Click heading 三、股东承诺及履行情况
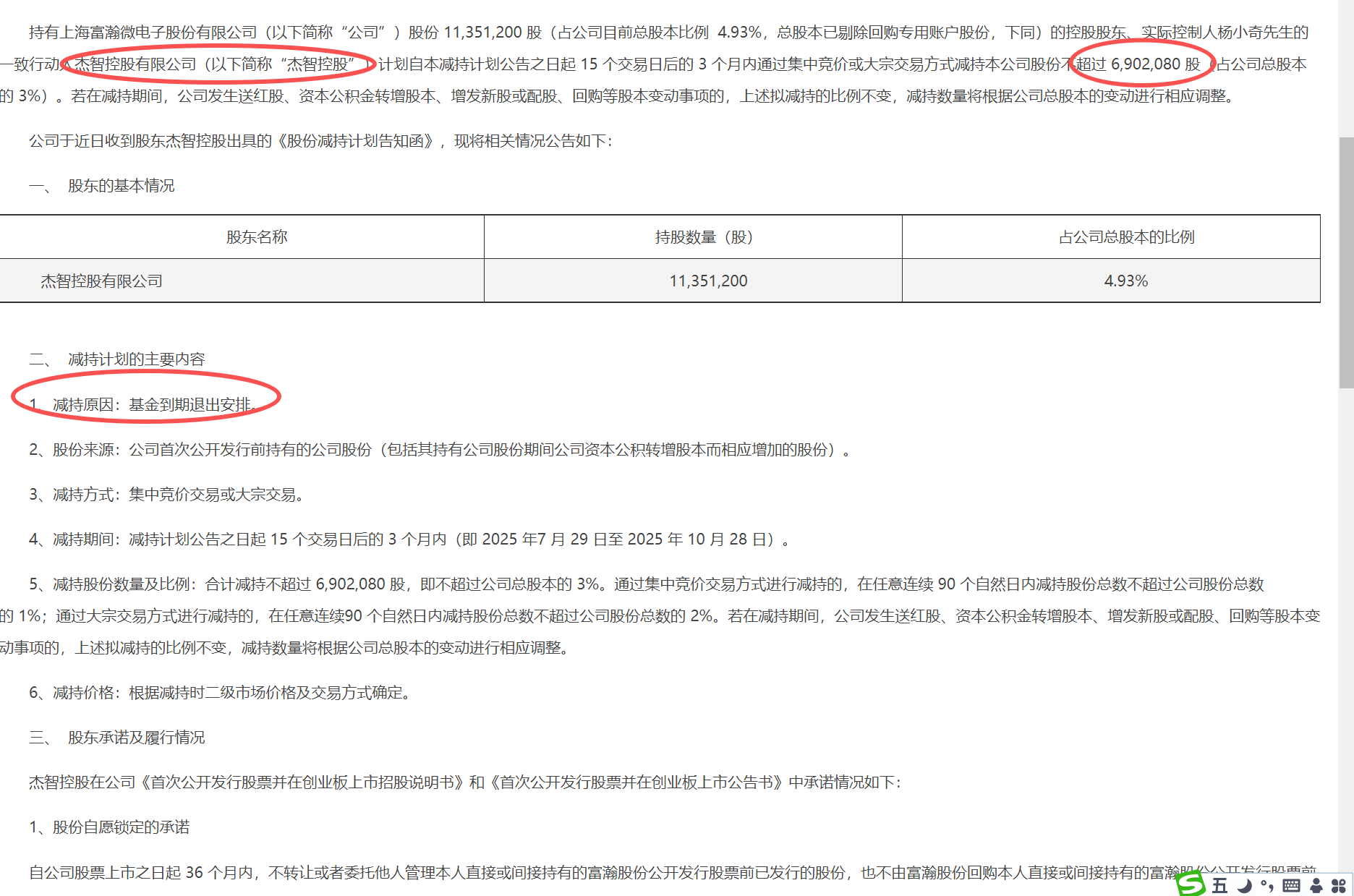 [116, 738]
